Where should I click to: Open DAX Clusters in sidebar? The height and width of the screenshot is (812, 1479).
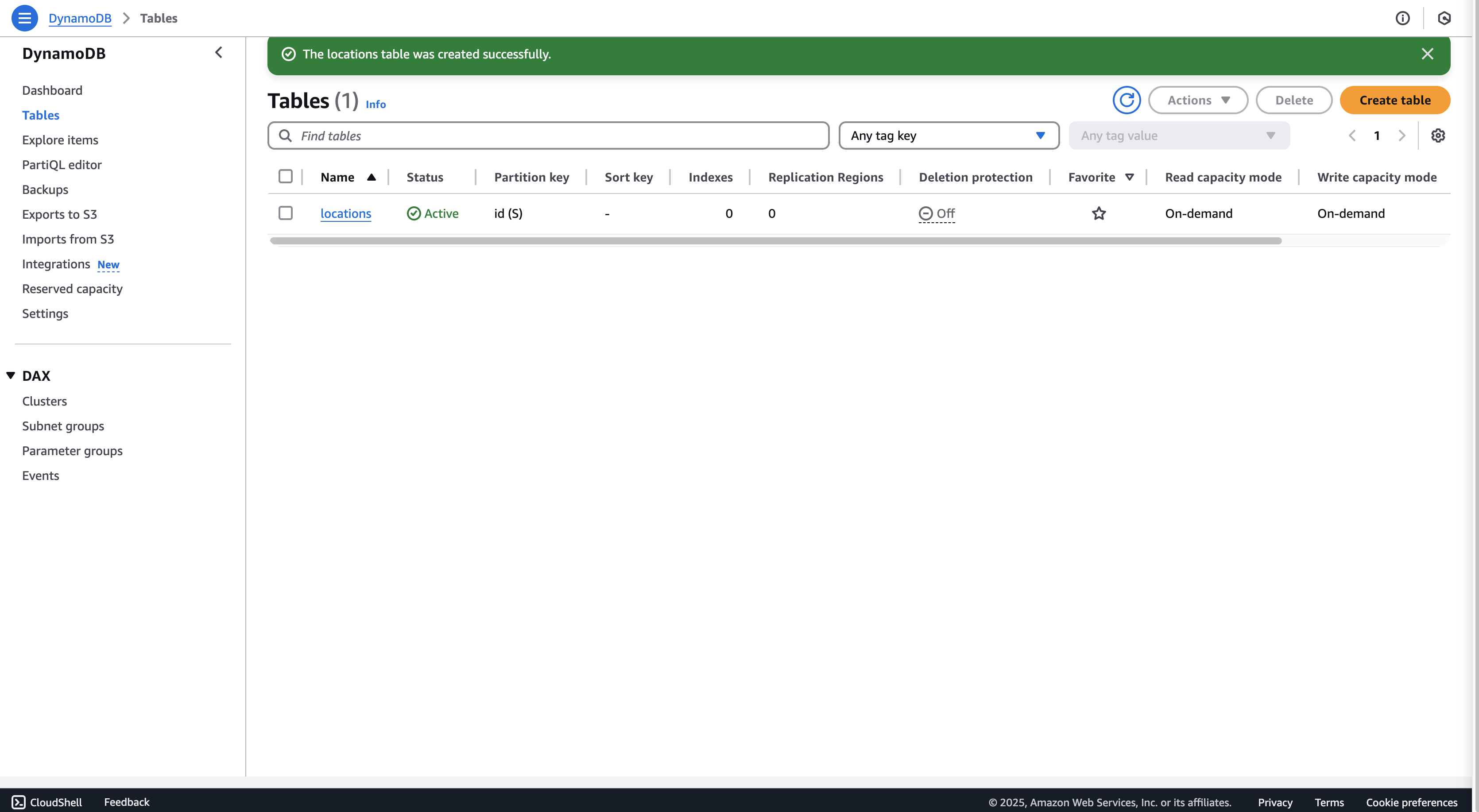pos(45,402)
